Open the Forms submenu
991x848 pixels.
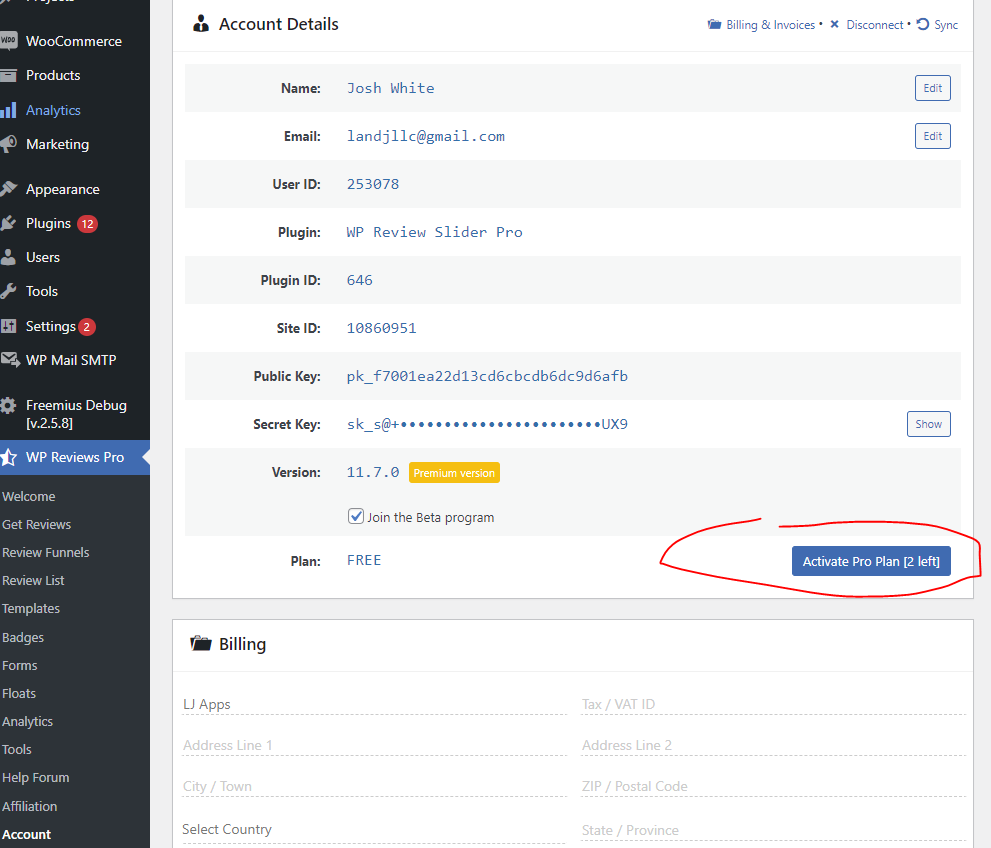coord(20,665)
